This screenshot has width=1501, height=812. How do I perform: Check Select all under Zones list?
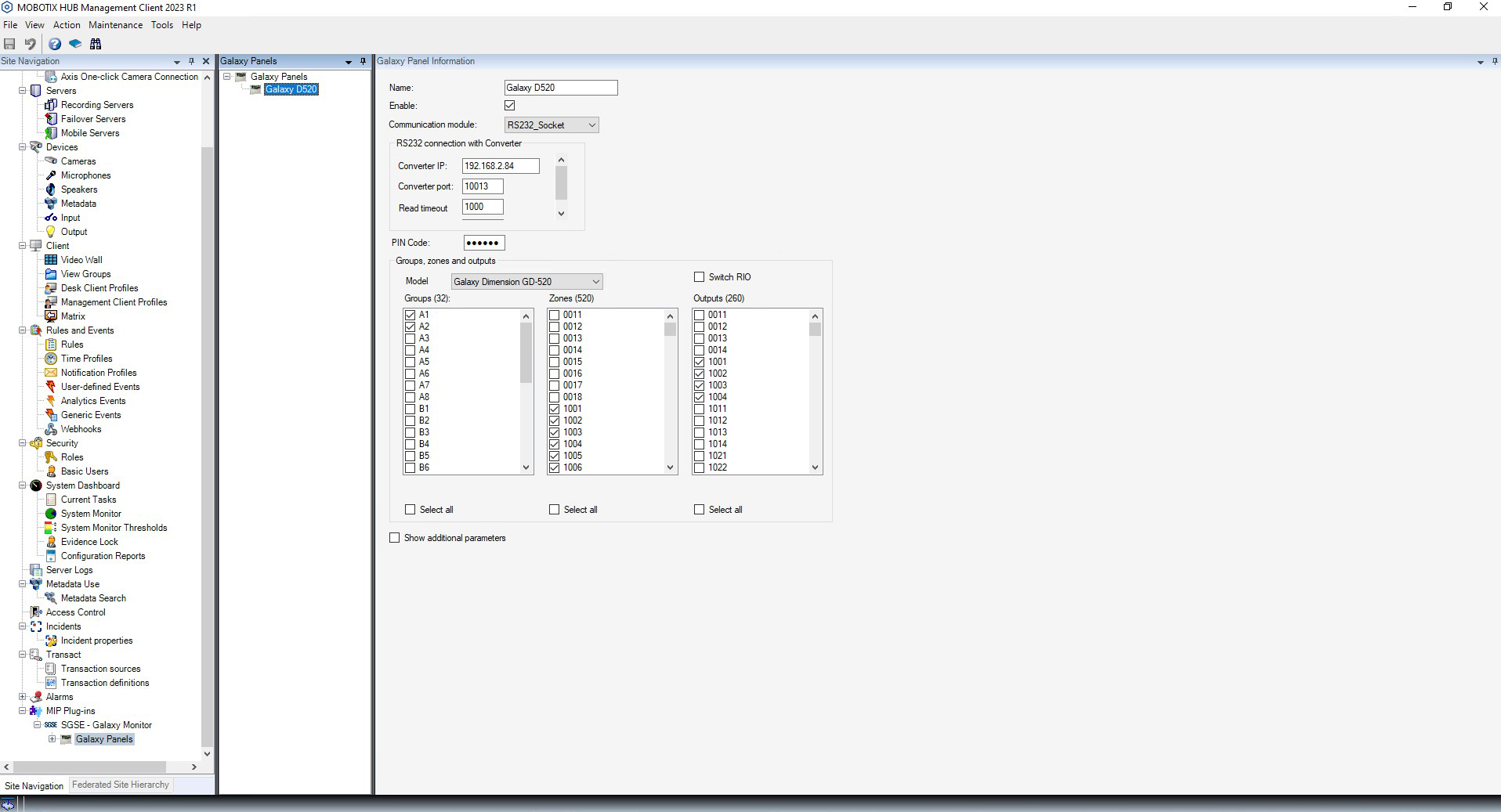555,510
